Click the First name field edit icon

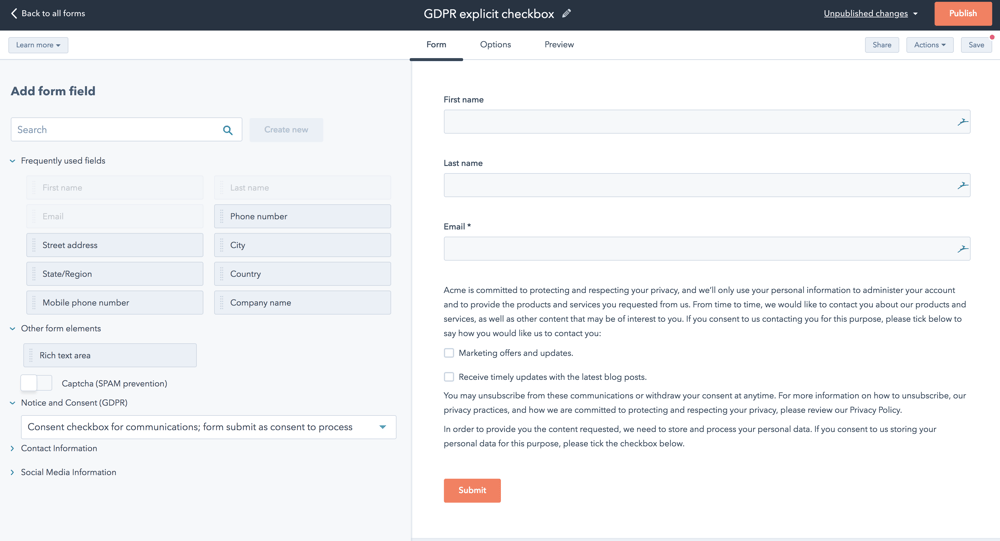962,122
